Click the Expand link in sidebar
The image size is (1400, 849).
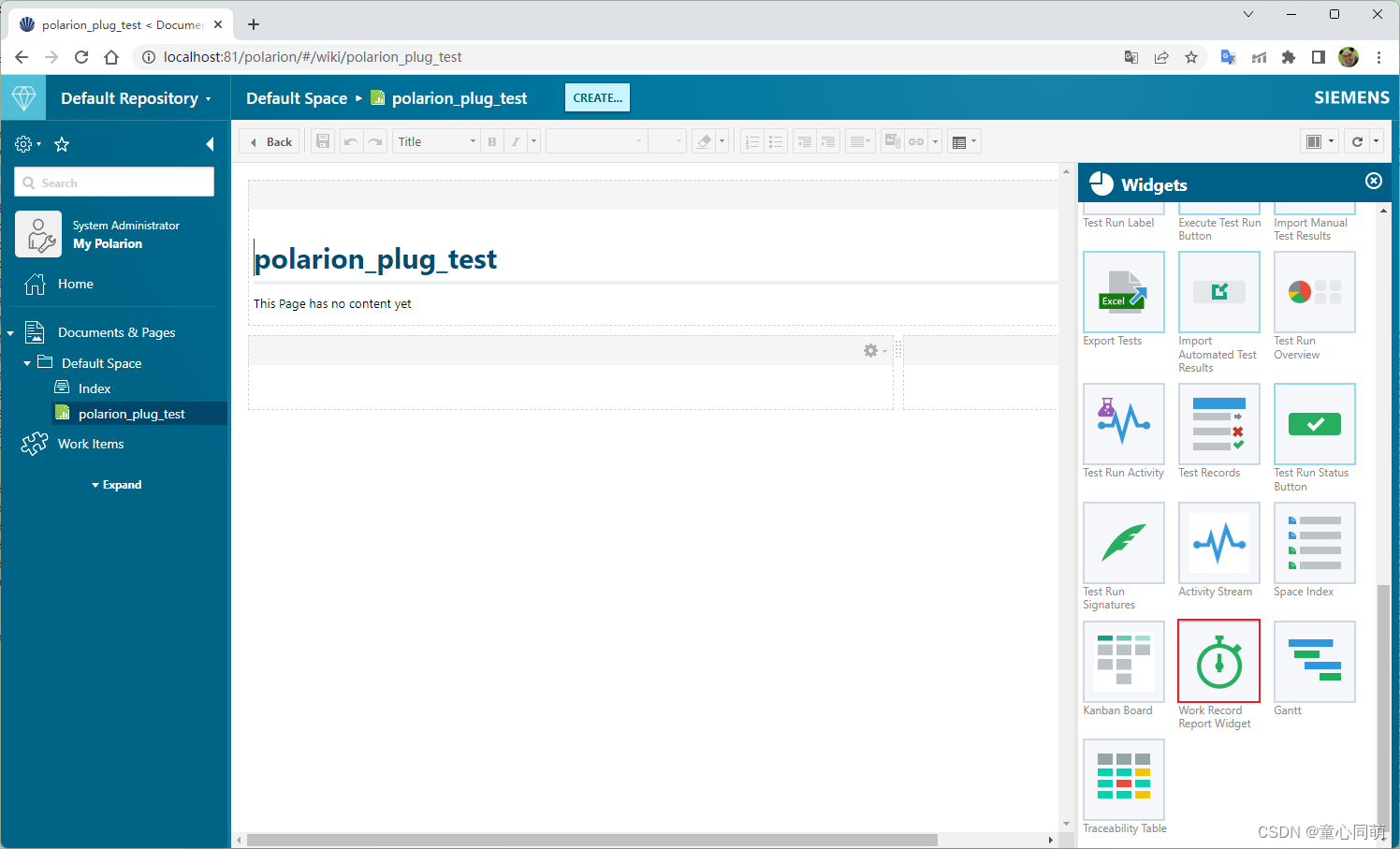click(x=117, y=485)
